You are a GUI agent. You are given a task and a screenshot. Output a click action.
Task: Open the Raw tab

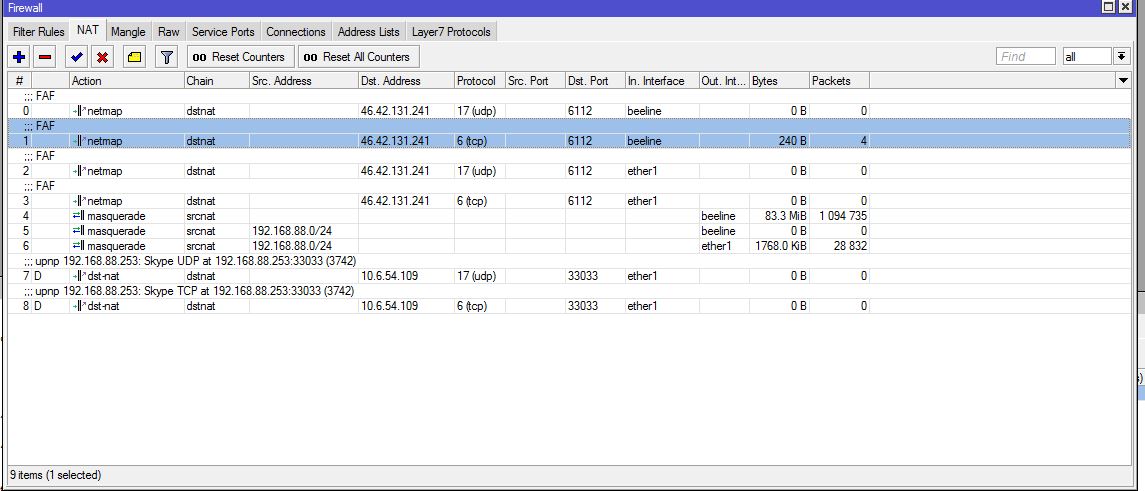169,32
